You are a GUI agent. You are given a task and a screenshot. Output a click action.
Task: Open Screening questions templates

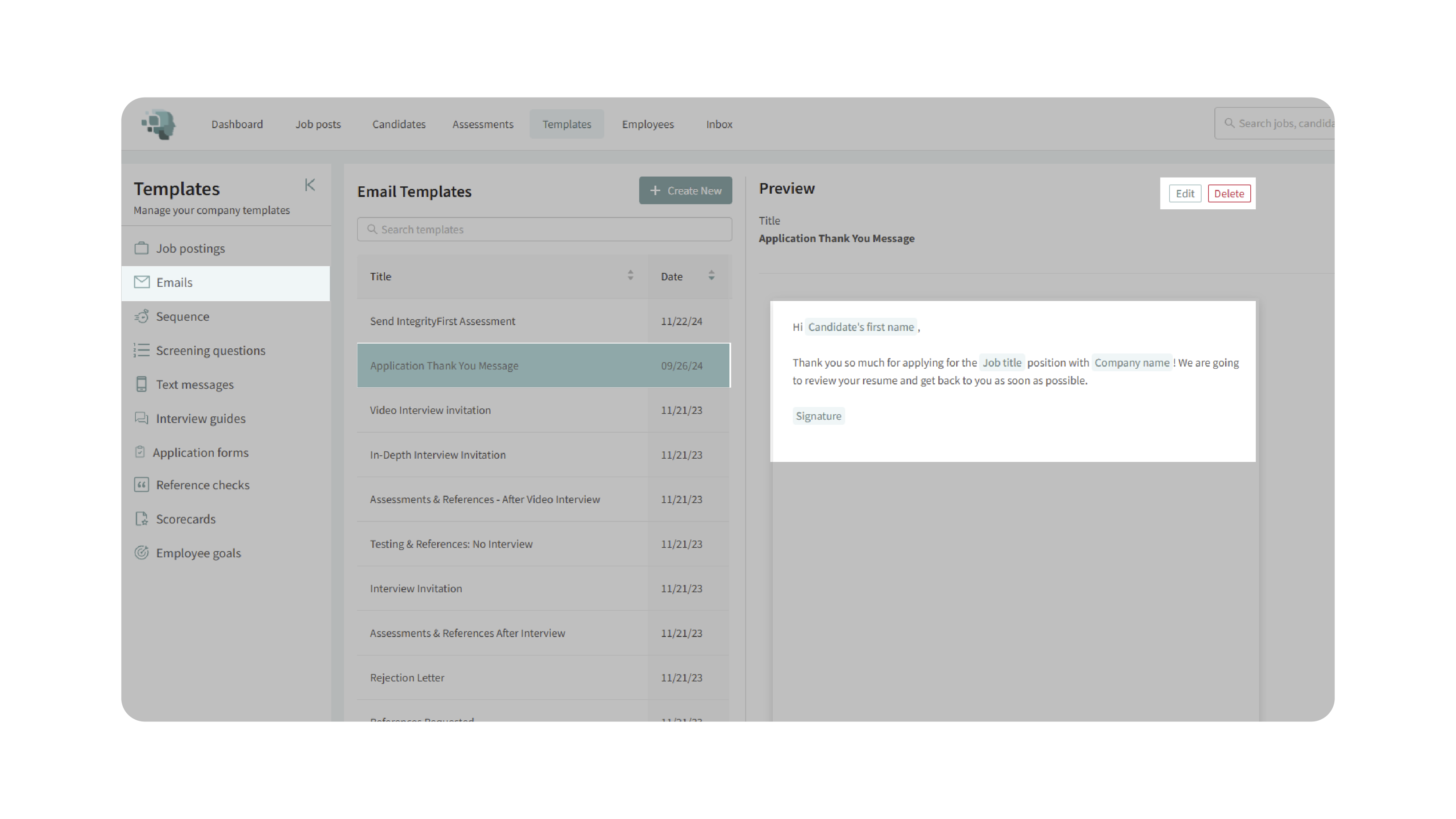[210, 351]
